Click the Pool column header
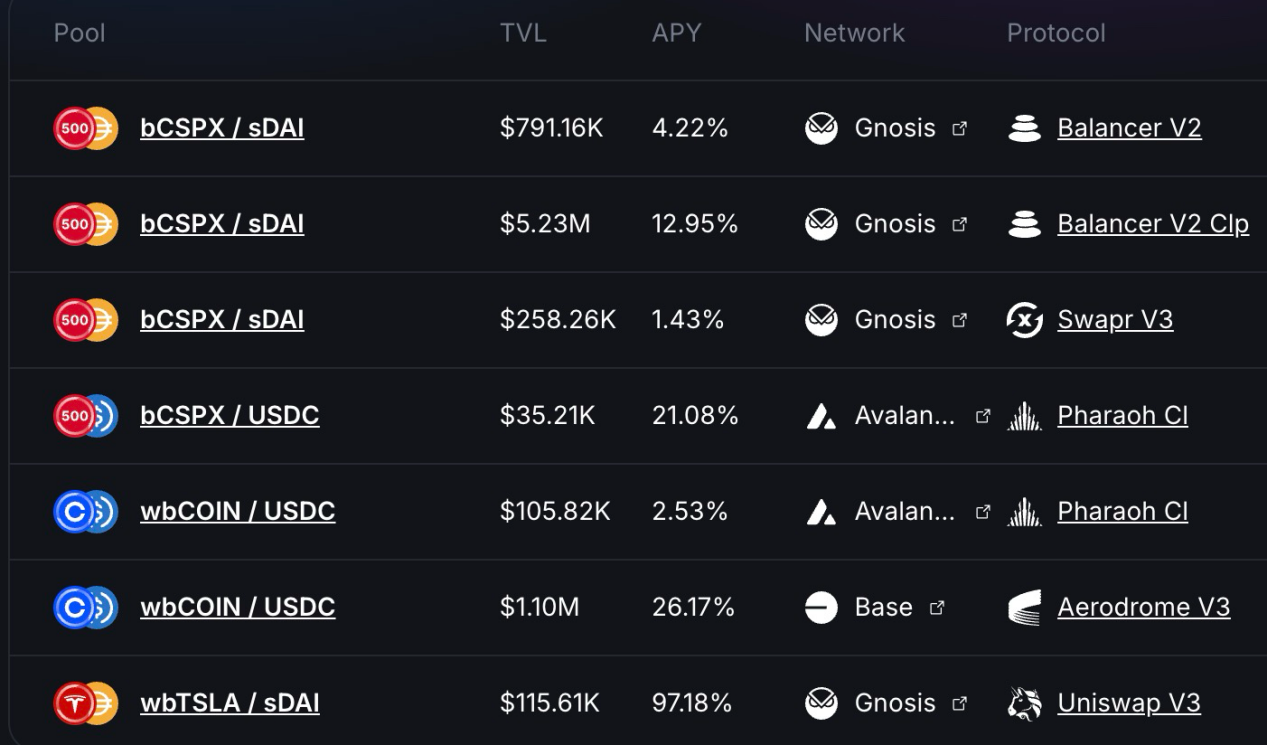Viewport: 1267px width, 745px height. click(79, 33)
